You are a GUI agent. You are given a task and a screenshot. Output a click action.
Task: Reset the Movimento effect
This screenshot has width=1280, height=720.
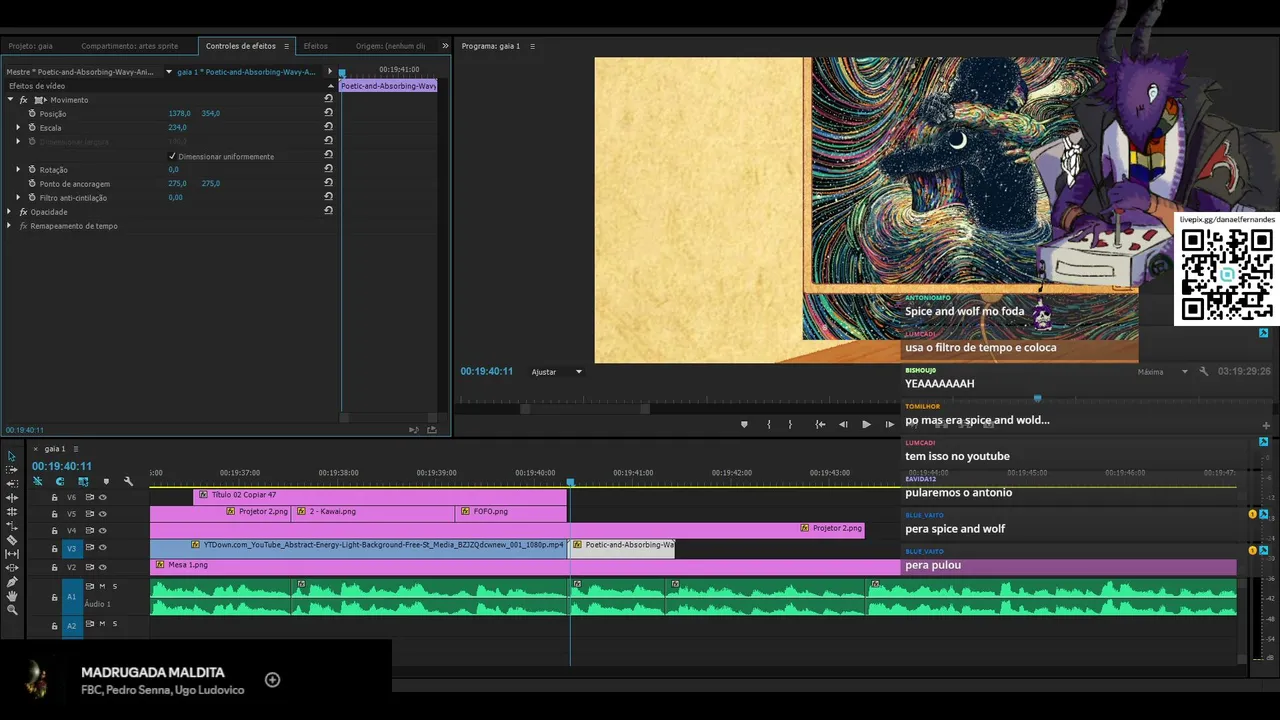point(328,99)
